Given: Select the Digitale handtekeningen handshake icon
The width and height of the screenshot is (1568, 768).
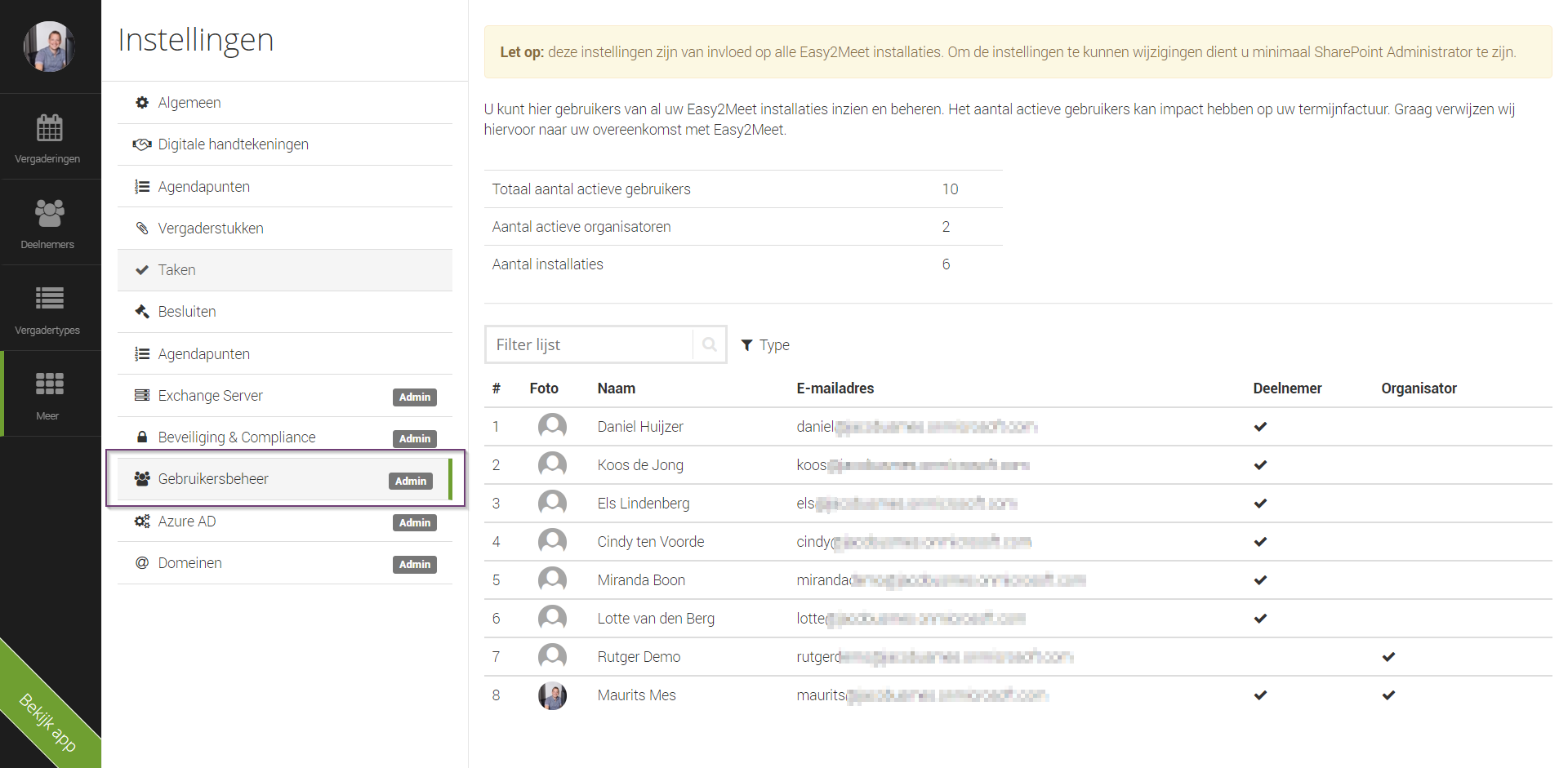Looking at the screenshot, I should 142,144.
